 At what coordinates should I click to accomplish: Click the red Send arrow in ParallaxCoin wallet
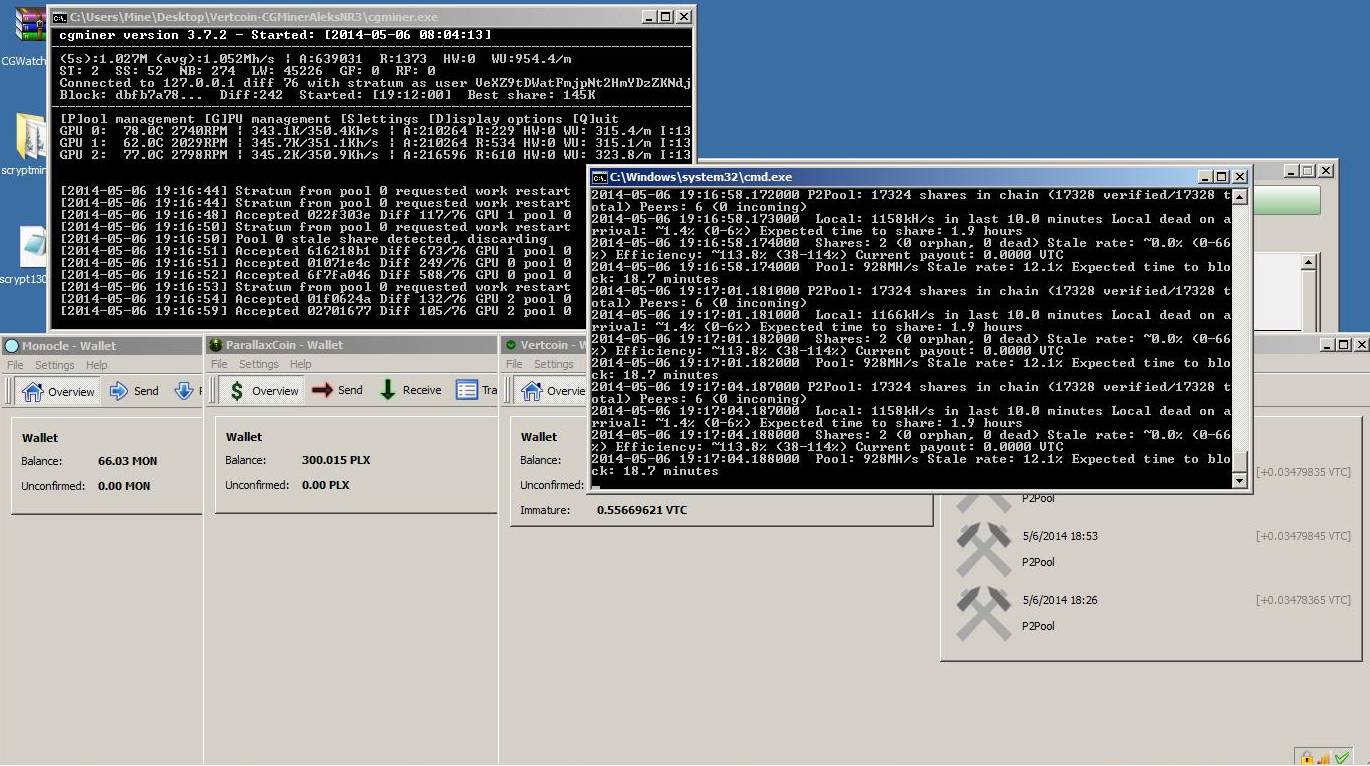click(322, 390)
